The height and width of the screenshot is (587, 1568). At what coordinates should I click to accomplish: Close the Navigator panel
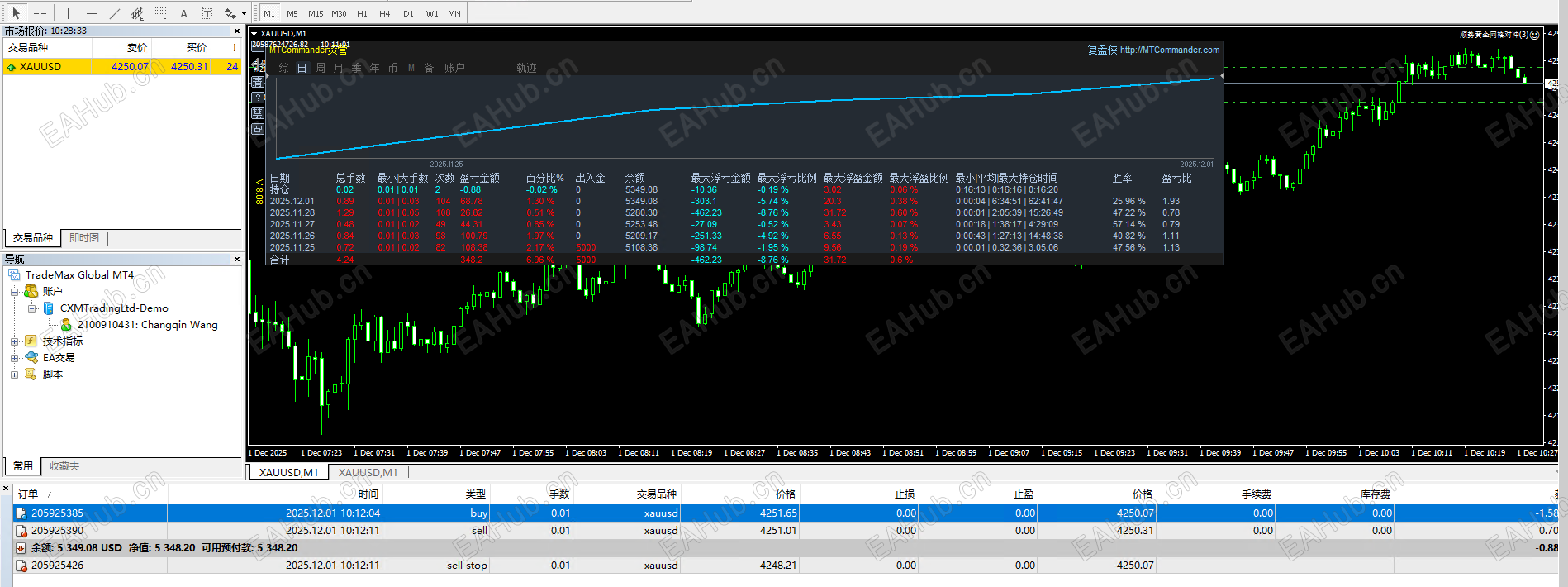click(x=237, y=259)
